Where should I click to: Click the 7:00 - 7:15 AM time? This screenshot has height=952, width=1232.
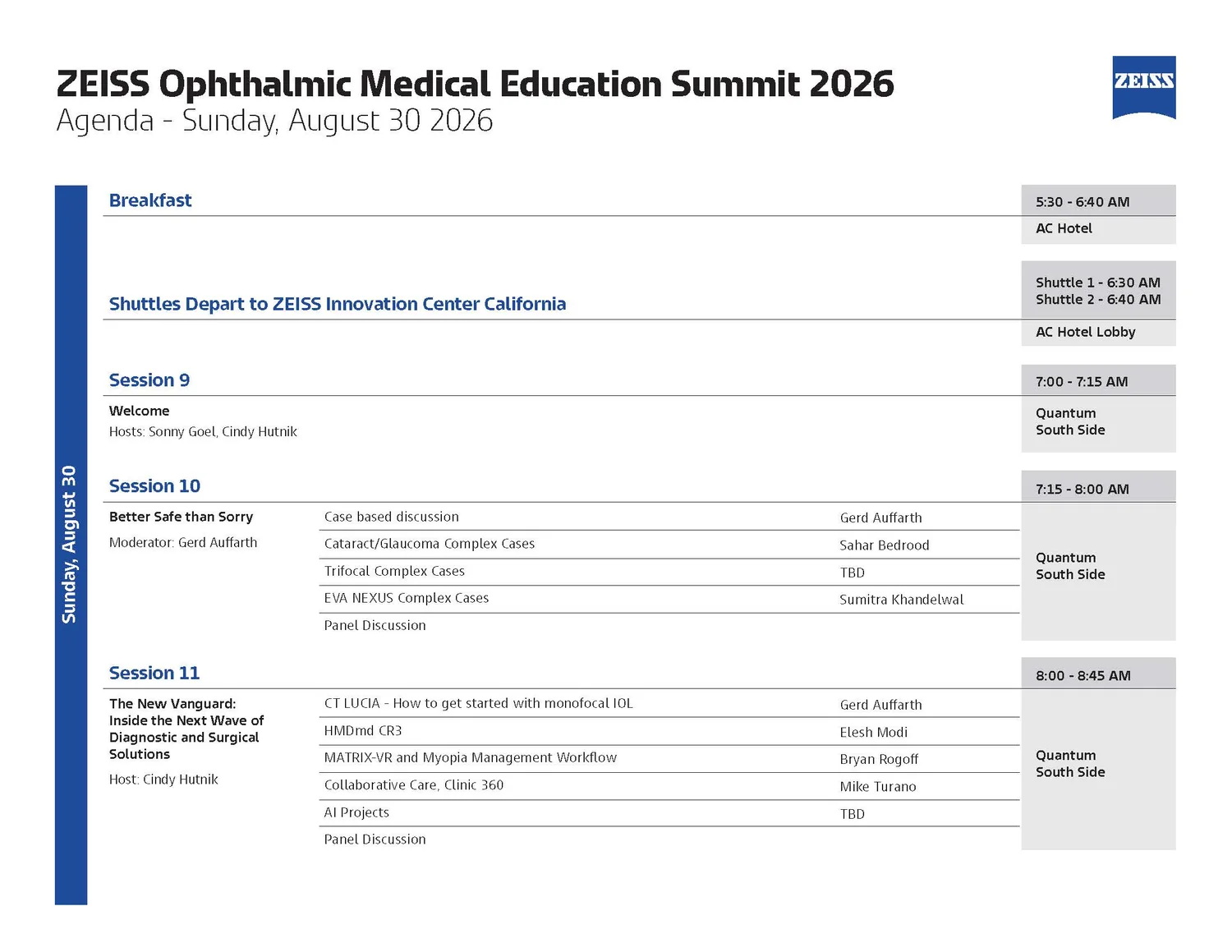point(1082,382)
